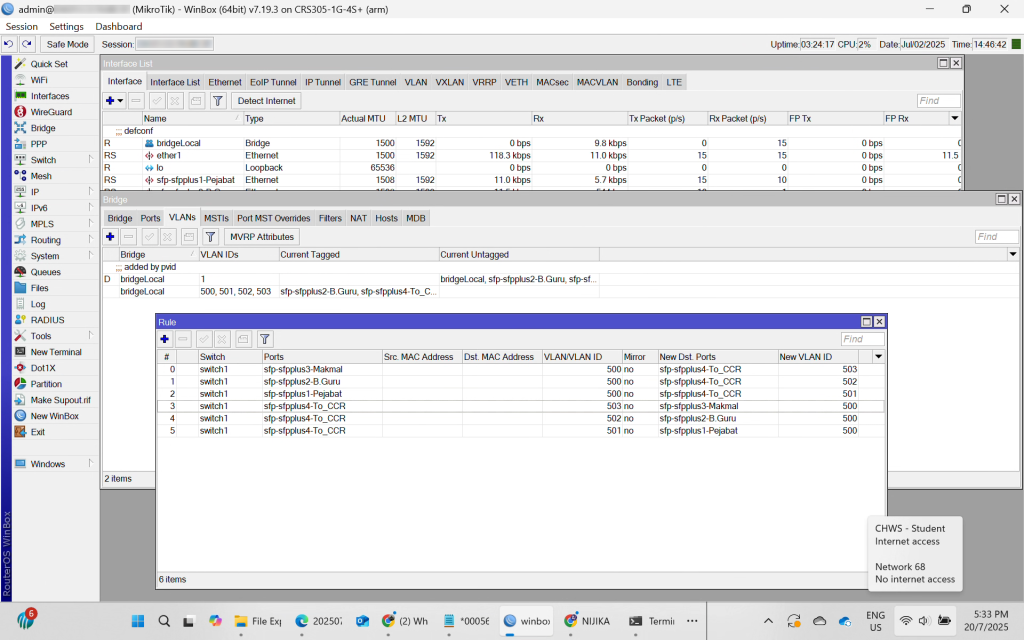Open the Bridge sidebar icon
Viewport: 1024px width, 640px height.
21,128
